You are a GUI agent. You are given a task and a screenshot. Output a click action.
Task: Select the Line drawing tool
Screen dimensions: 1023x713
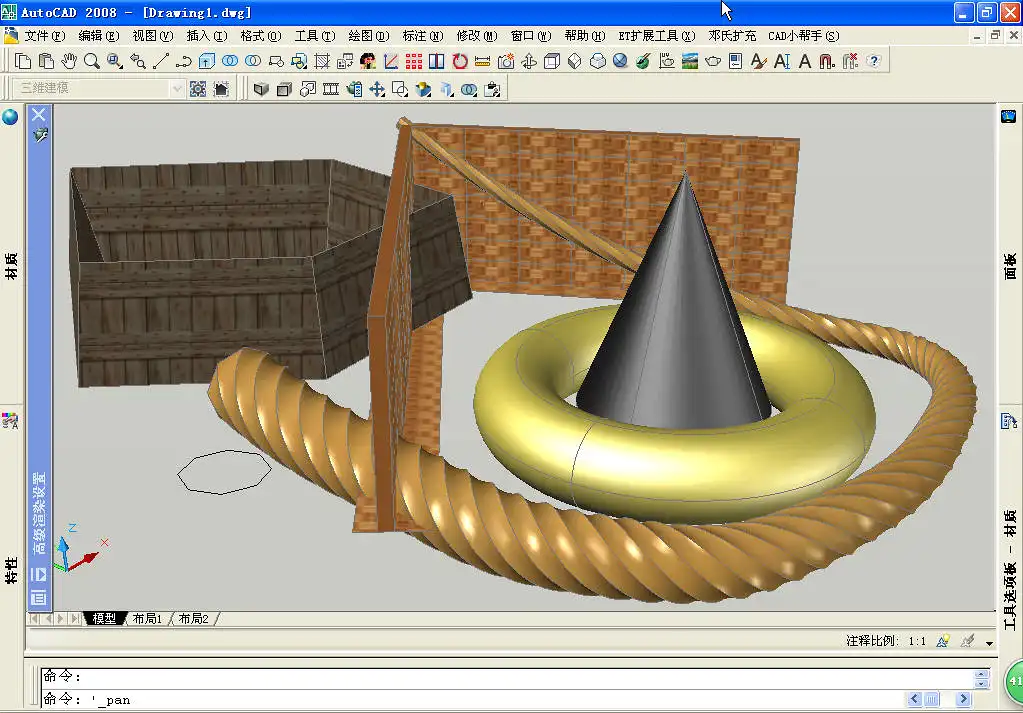pyautogui.click(x=160, y=61)
